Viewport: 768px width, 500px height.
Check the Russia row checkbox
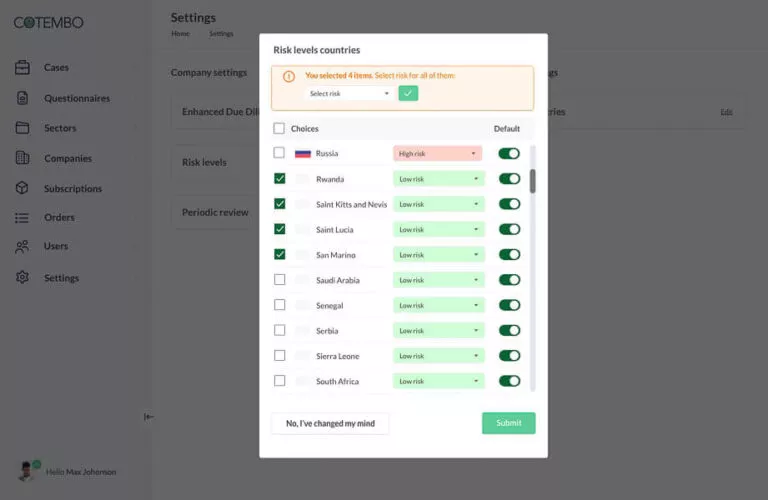[x=279, y=153]
